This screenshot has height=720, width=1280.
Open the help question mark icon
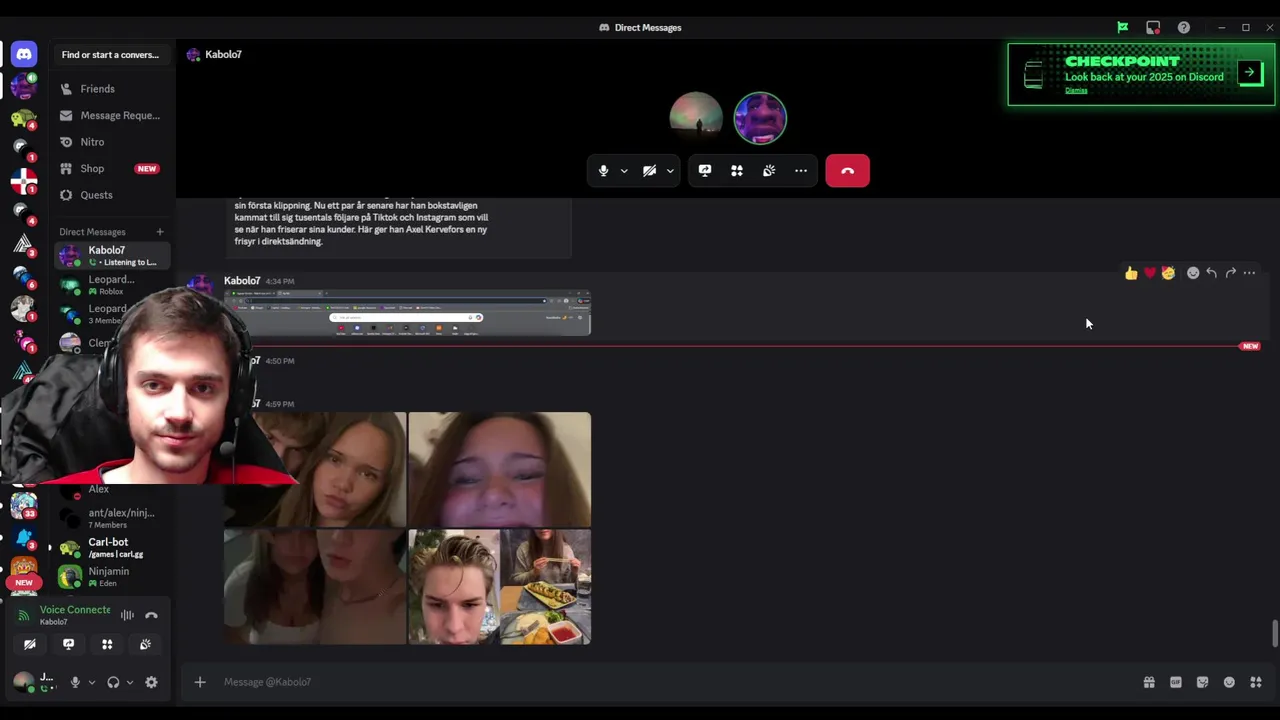(1184, 27)
